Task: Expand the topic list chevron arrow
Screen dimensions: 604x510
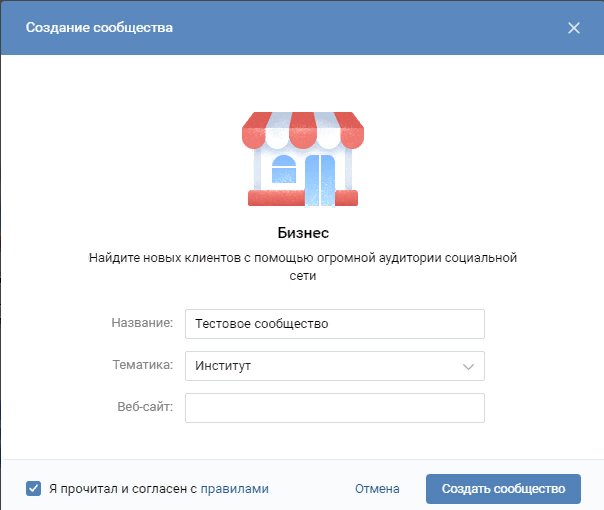Action: (468, 367)
